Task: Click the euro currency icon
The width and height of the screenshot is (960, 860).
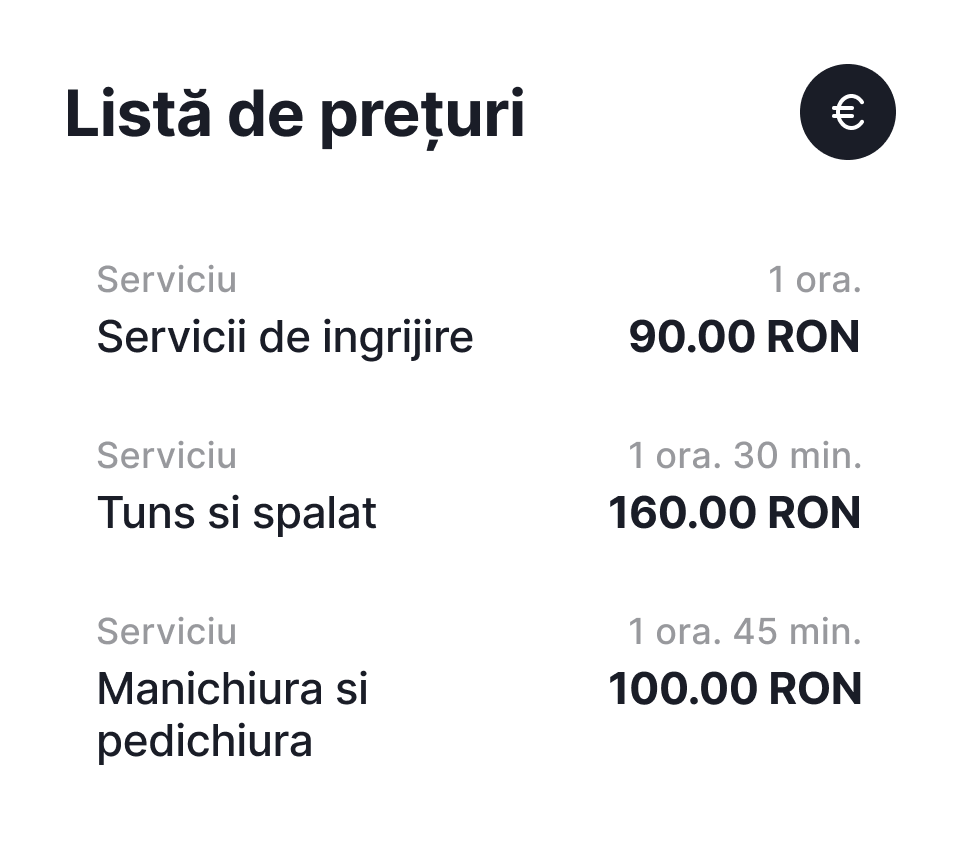Action: point(847,112)
